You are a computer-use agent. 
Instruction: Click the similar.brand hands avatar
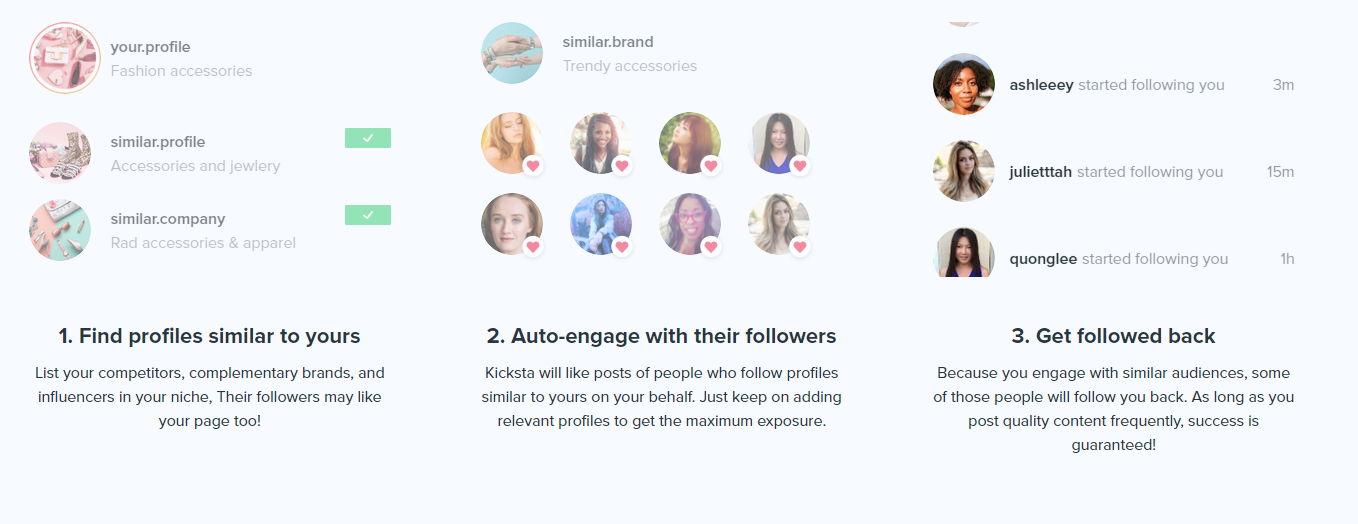pyautogui.click(x=512, y=53)
